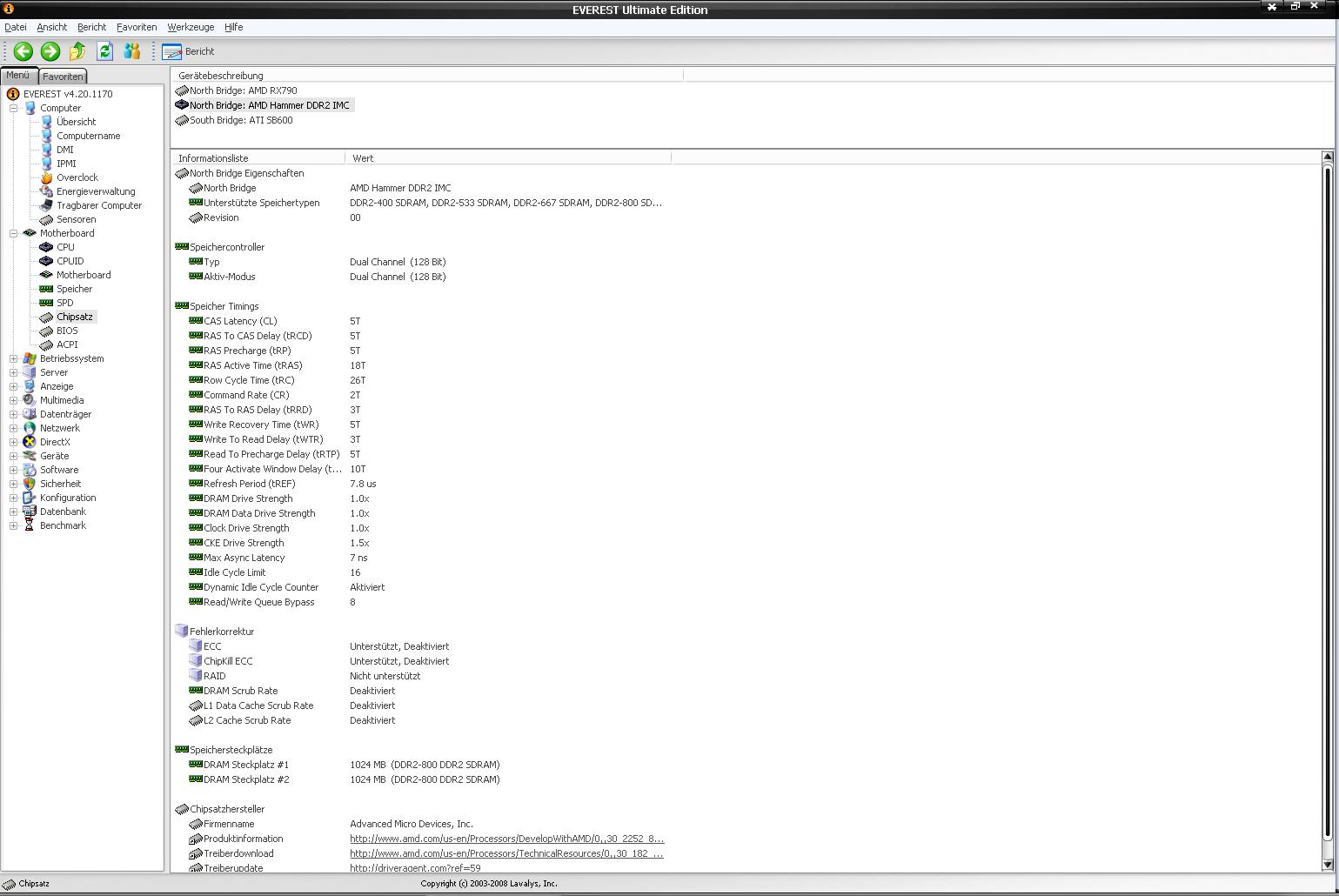Click the Benchmark hourglass icon
The image size is (1339, 896).
pos(30,525)
